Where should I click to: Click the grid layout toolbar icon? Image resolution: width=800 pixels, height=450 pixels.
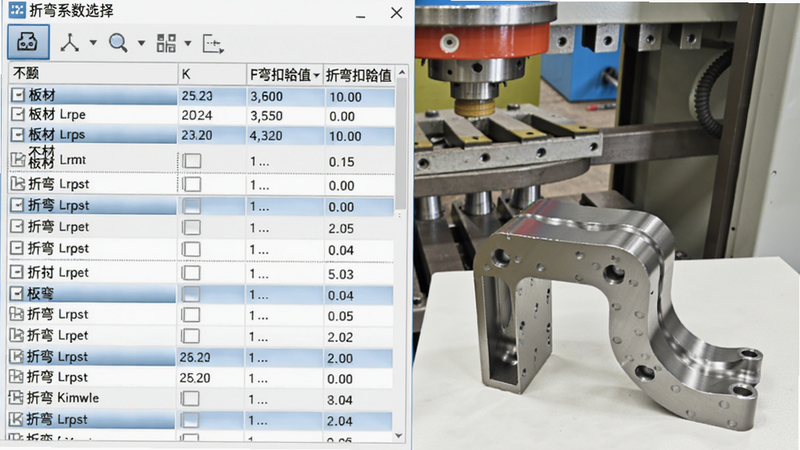click(x=166, y=43)
